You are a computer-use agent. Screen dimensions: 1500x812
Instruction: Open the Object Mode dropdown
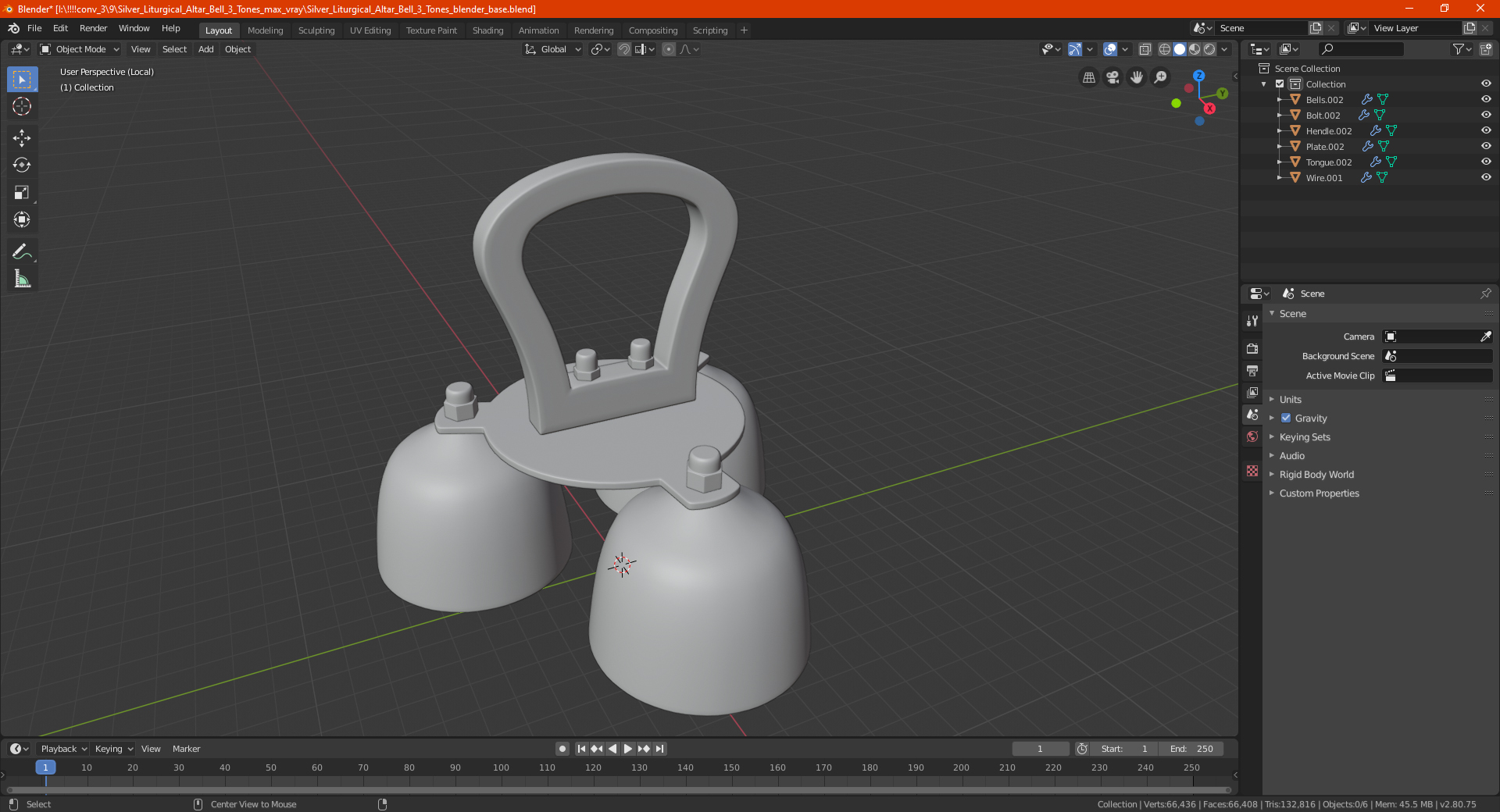click(x=80, y=49)
